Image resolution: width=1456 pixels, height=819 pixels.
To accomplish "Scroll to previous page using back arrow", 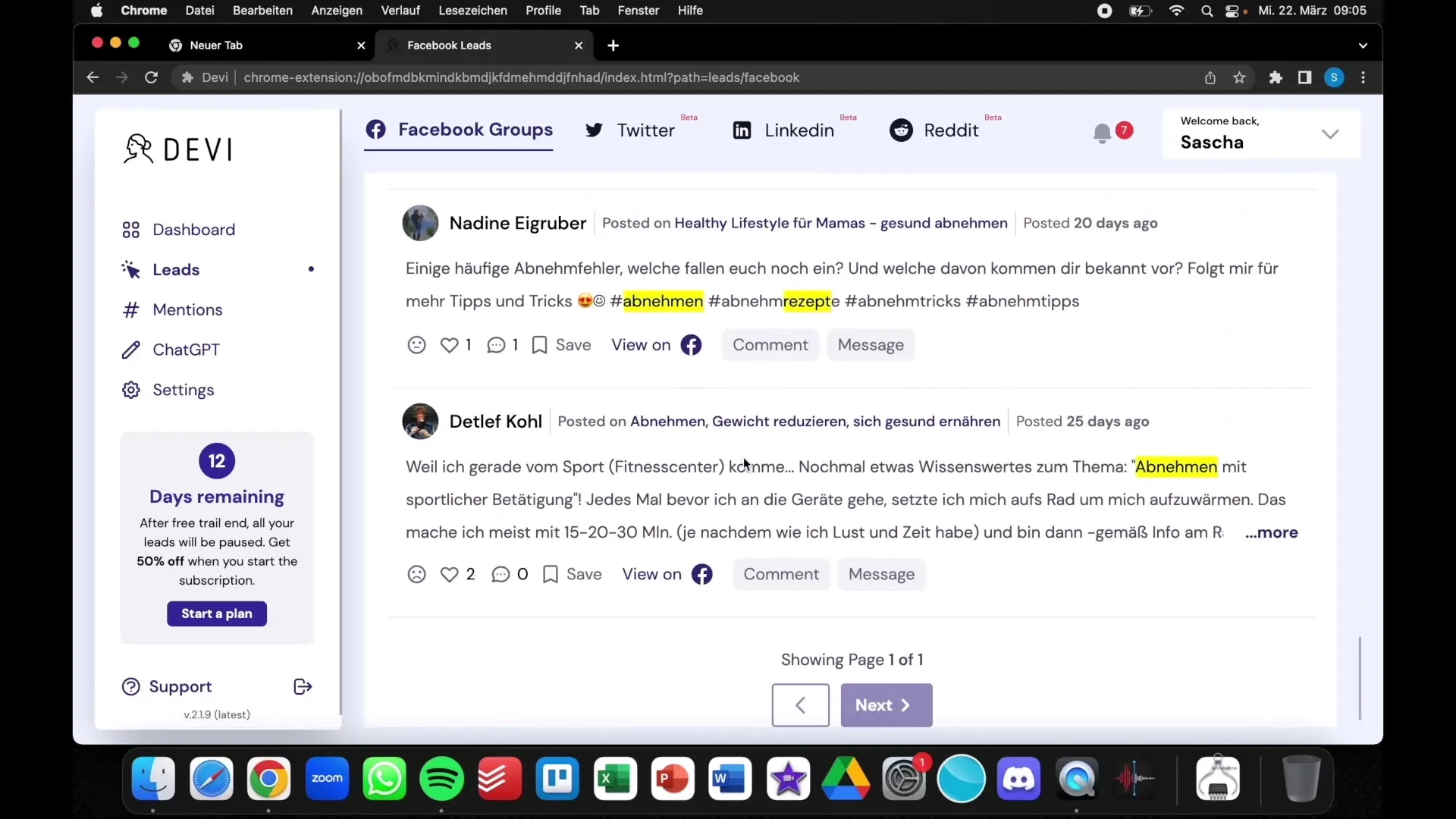I will pyautogui.click(x=800, y=705).
